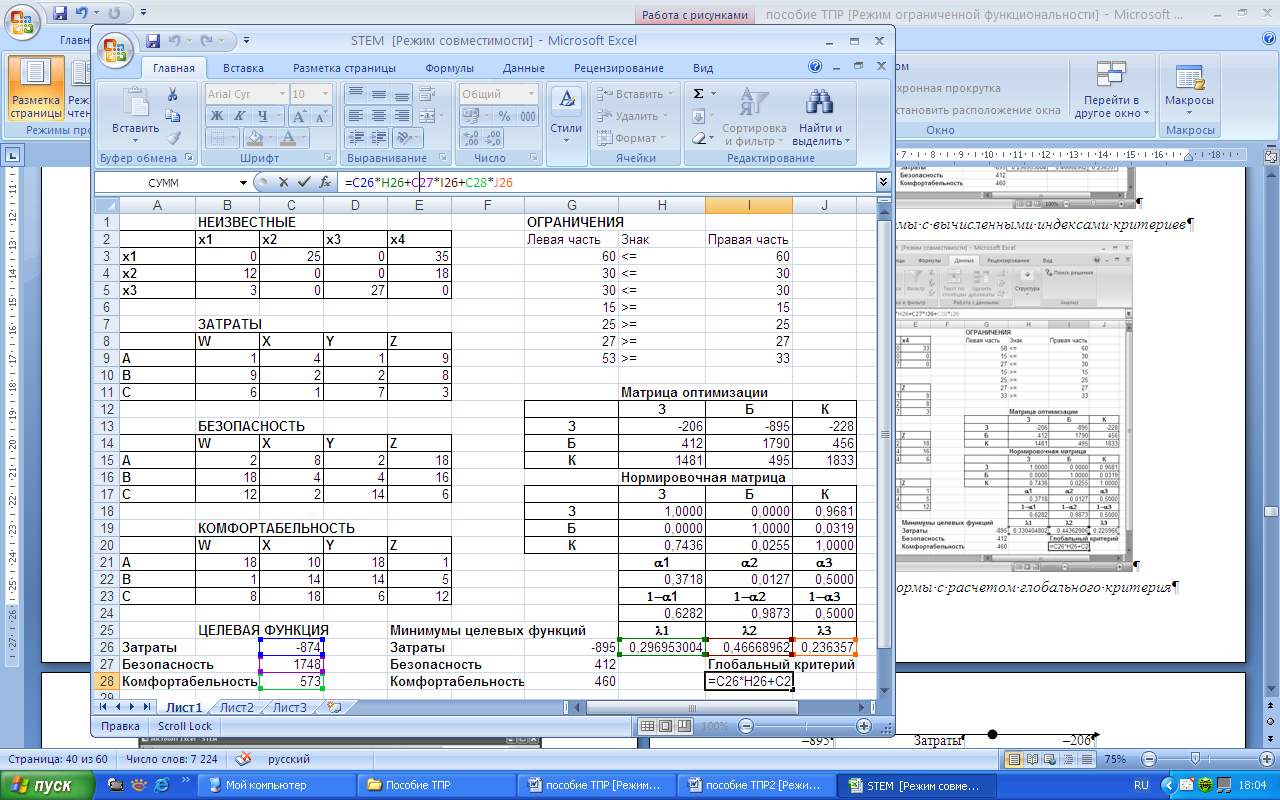
Task: Confirm formula entry with the checkmark
Action: click(304, 183)
